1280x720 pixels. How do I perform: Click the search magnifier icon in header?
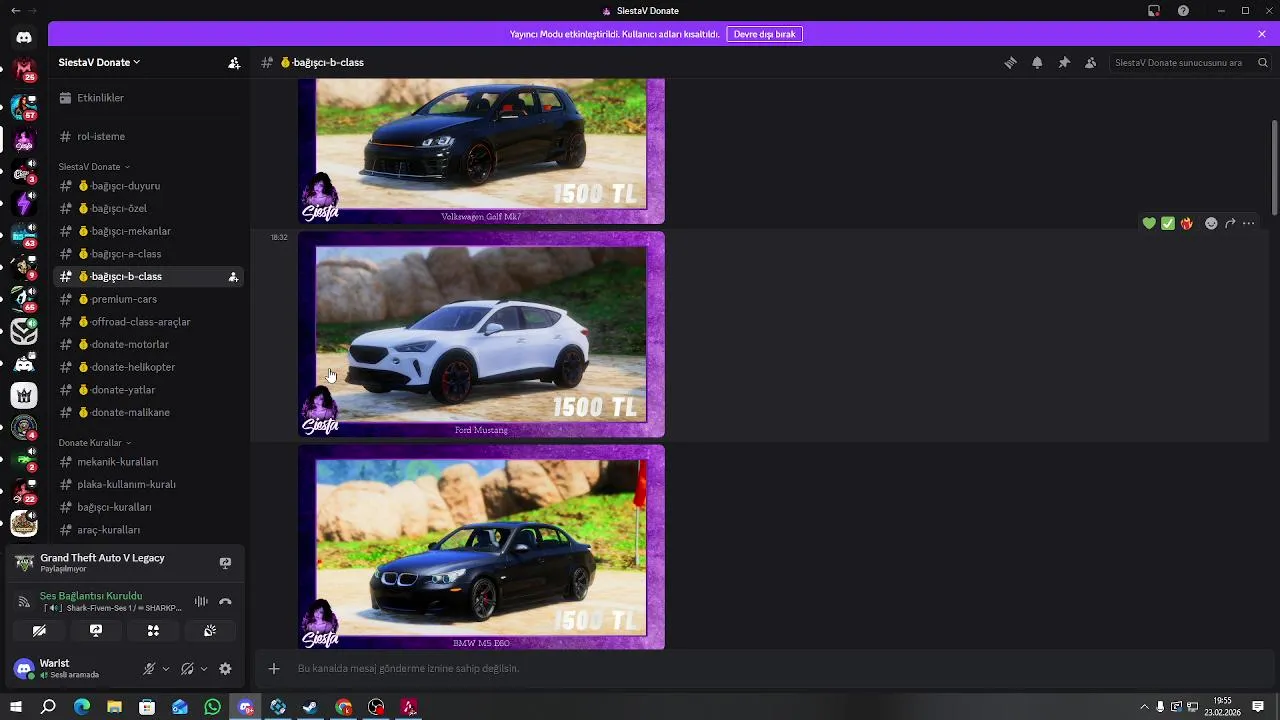pos(1263,62)
